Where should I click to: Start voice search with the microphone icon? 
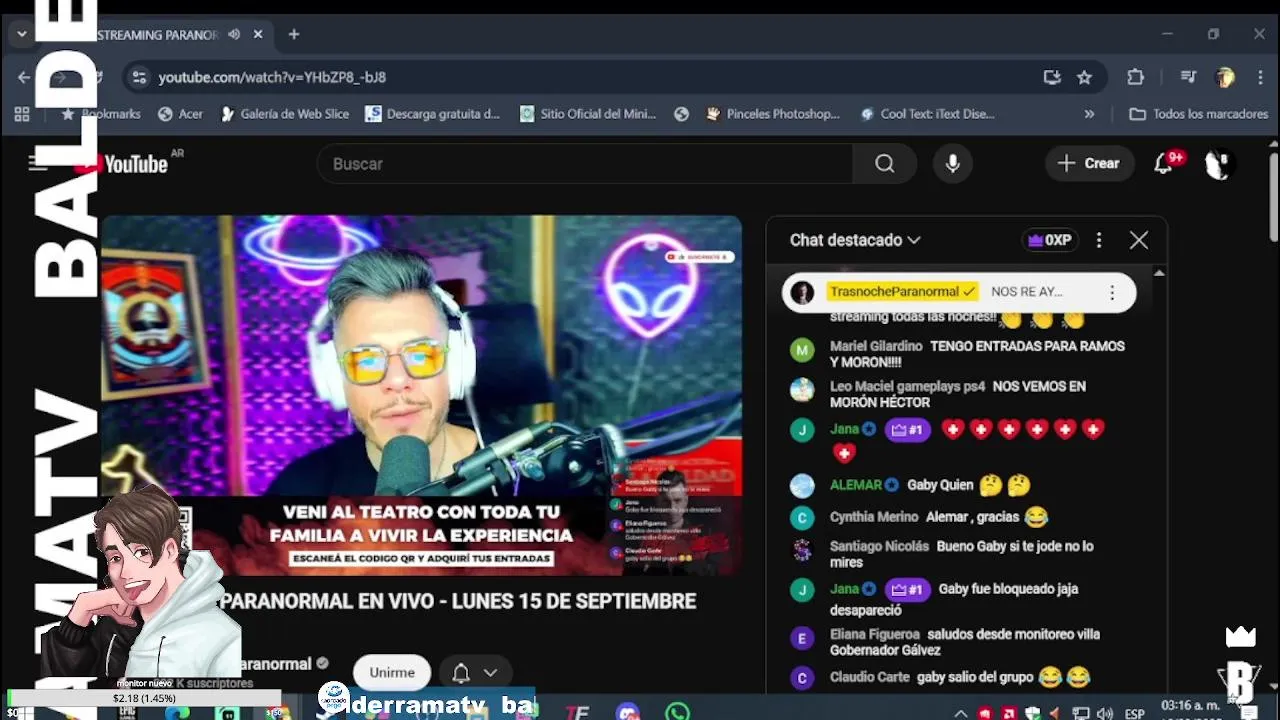[x=953, y=164]
